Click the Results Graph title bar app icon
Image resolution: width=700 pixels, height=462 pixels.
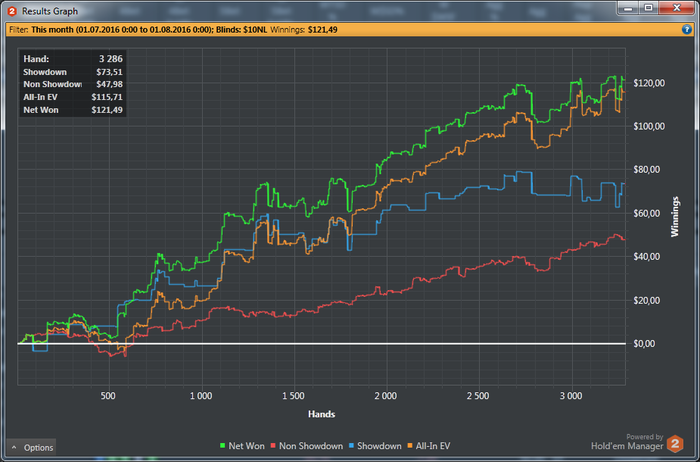(x=12, y=11)
